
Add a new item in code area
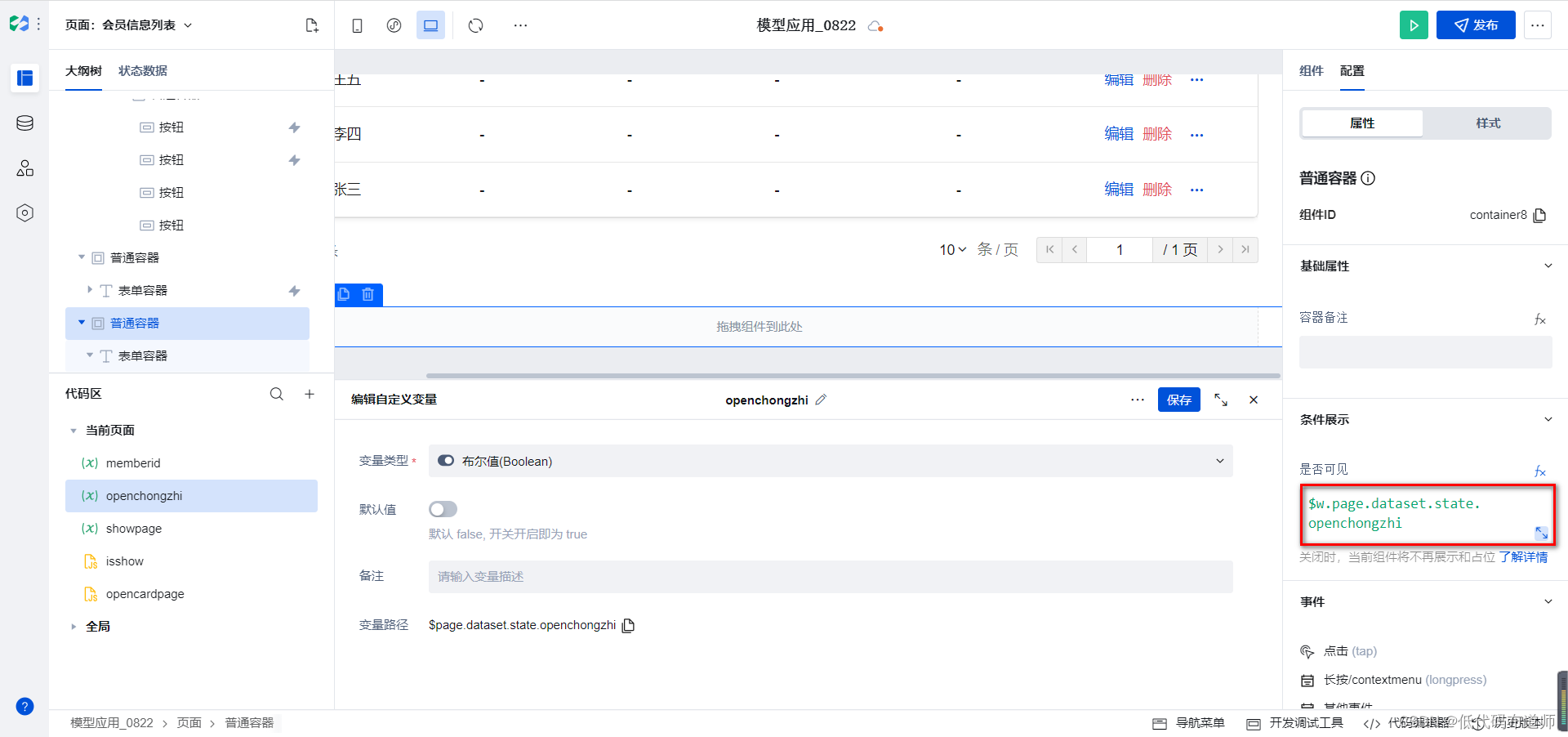pyautogui.click(x=310, y=394)
